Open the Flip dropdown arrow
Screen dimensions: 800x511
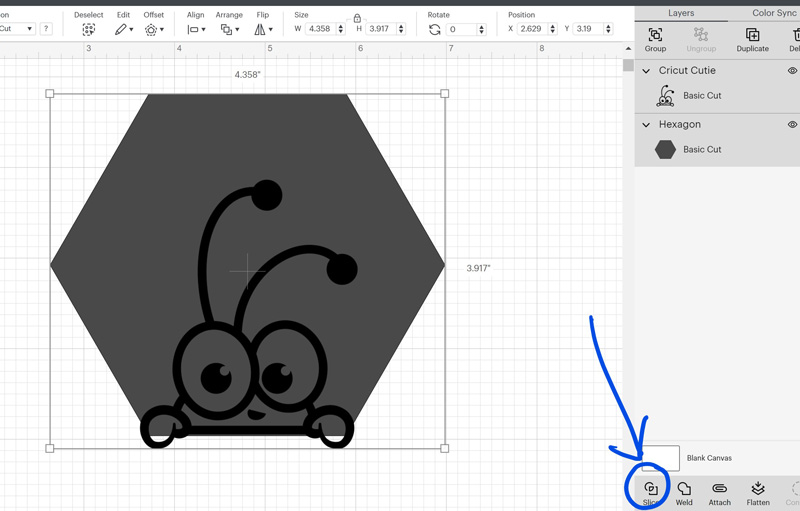coord(270,30)
